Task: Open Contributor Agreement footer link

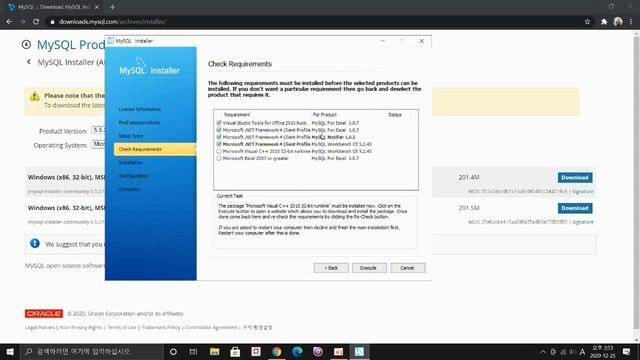Action: click(x=211, y=327)
